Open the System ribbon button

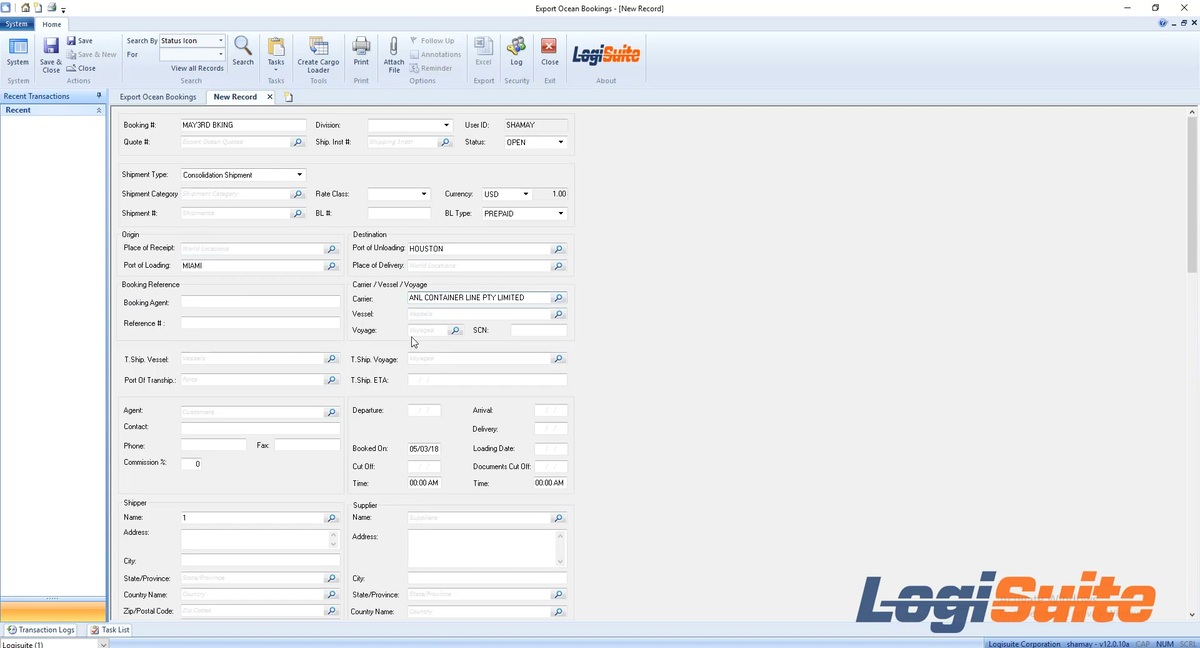[x=18, y=52]
